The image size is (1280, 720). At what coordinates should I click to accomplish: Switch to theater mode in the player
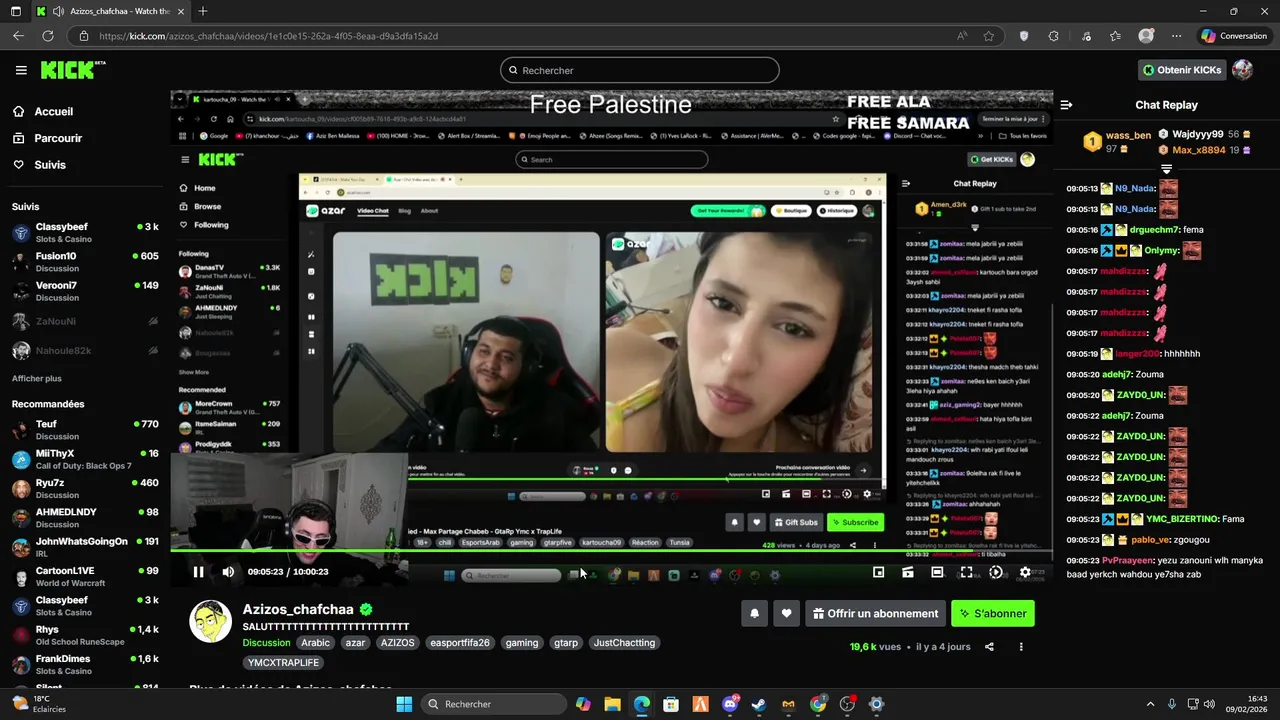click(937, 572)
